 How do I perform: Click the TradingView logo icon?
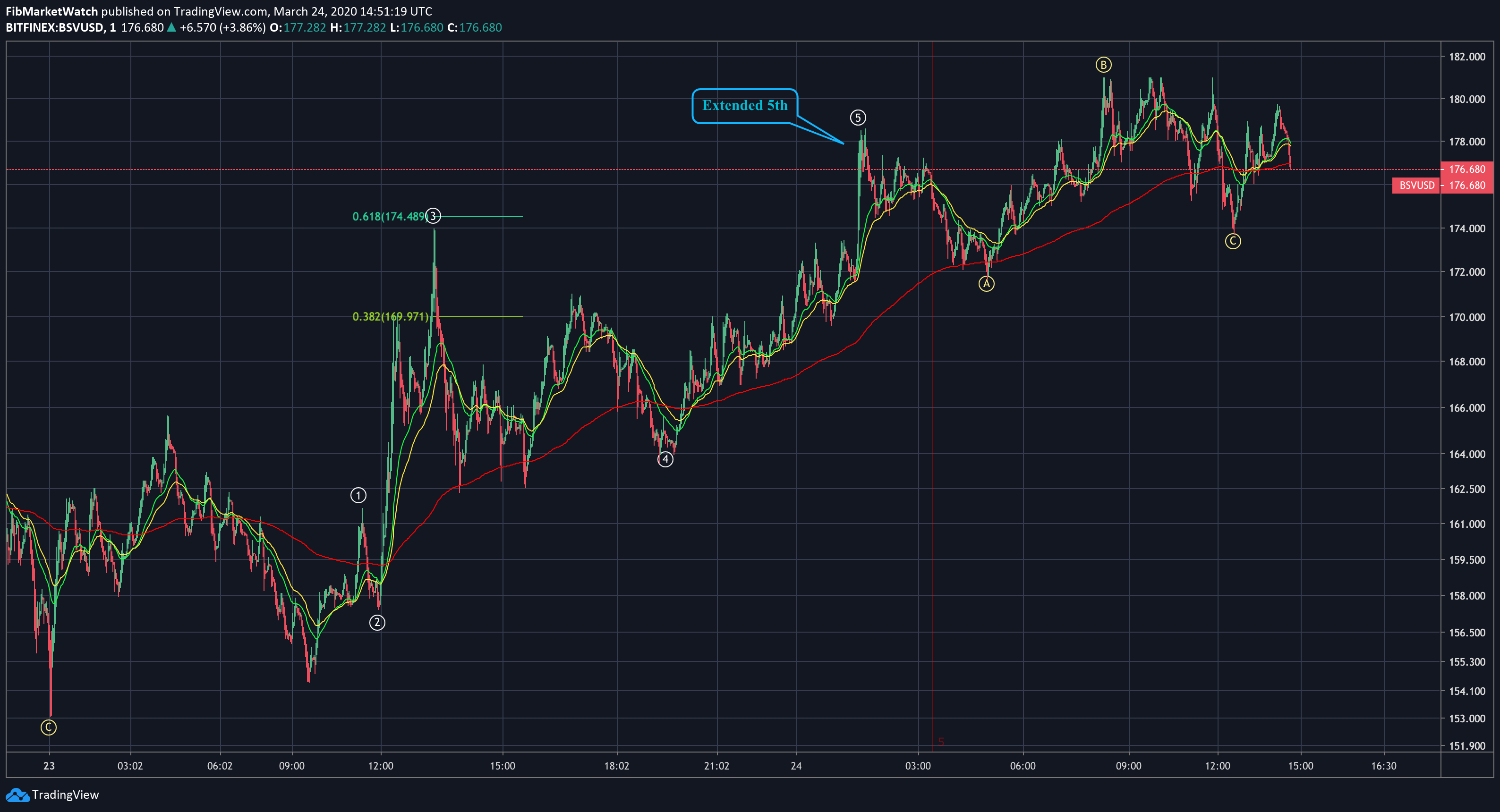pyautogui.click(x=17, y=795)
